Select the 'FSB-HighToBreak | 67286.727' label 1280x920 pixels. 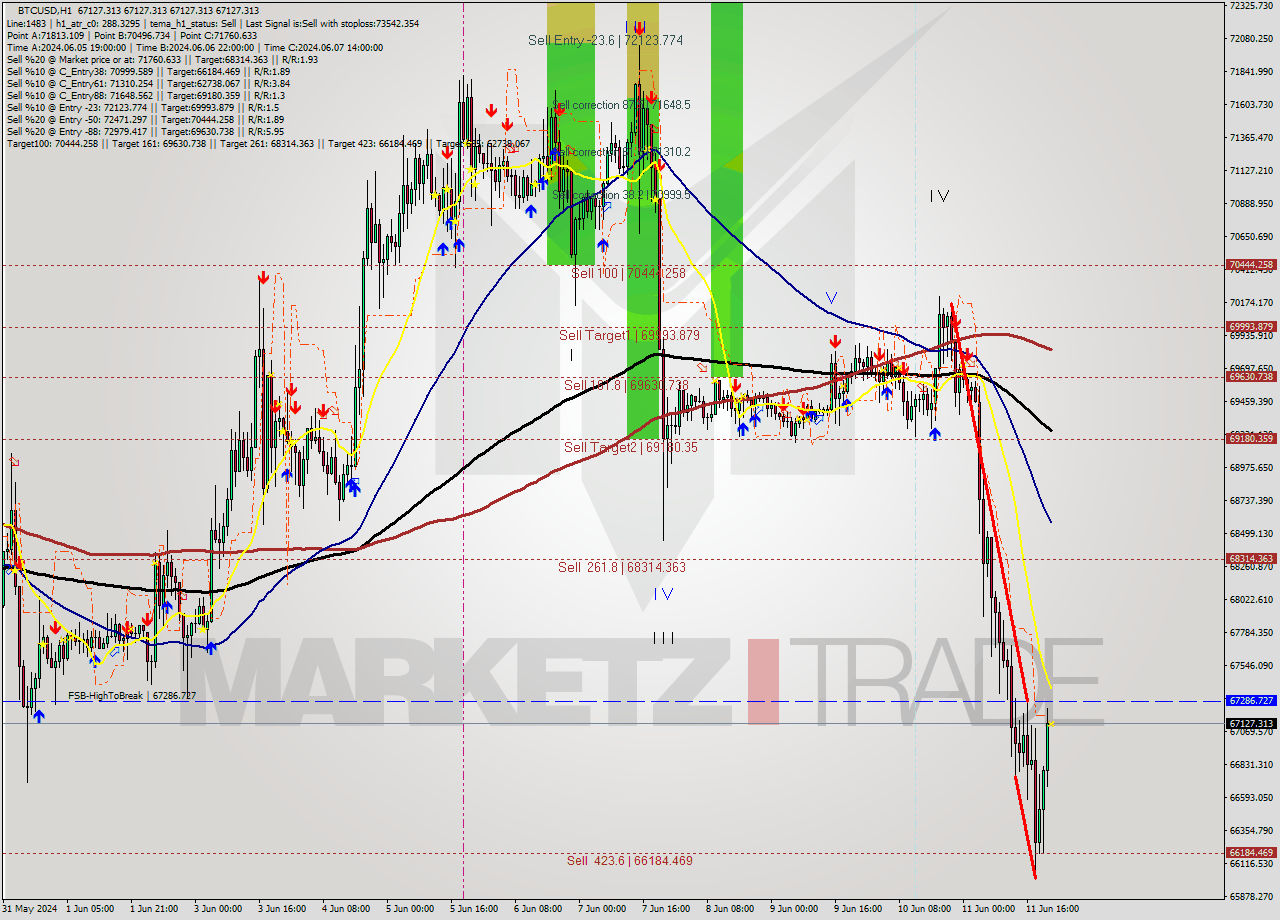132,695
